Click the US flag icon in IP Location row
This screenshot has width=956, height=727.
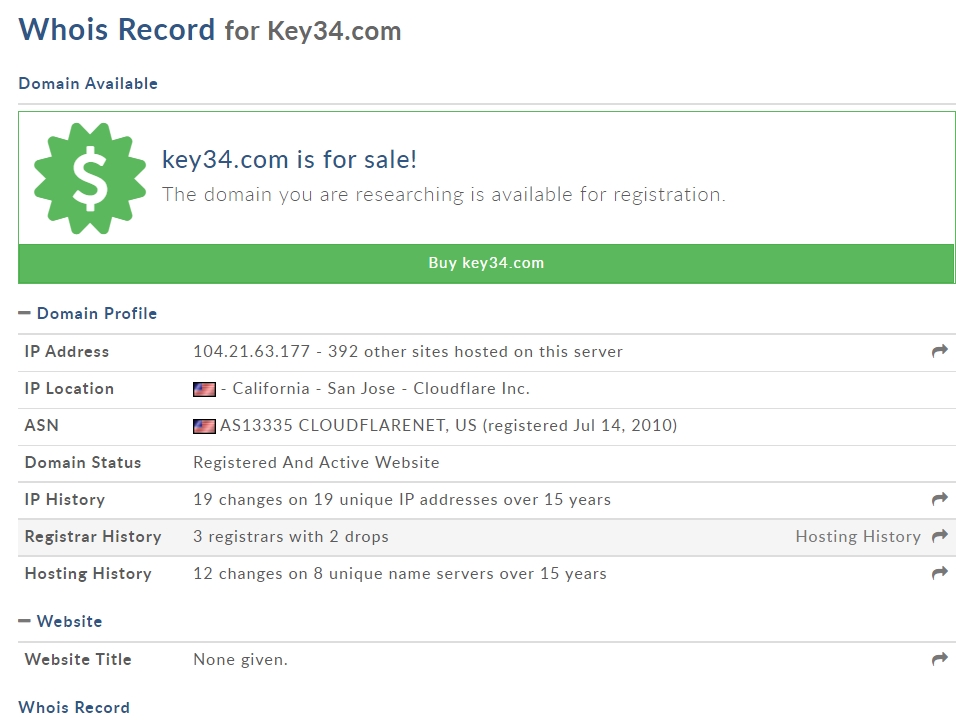[204, 389]
